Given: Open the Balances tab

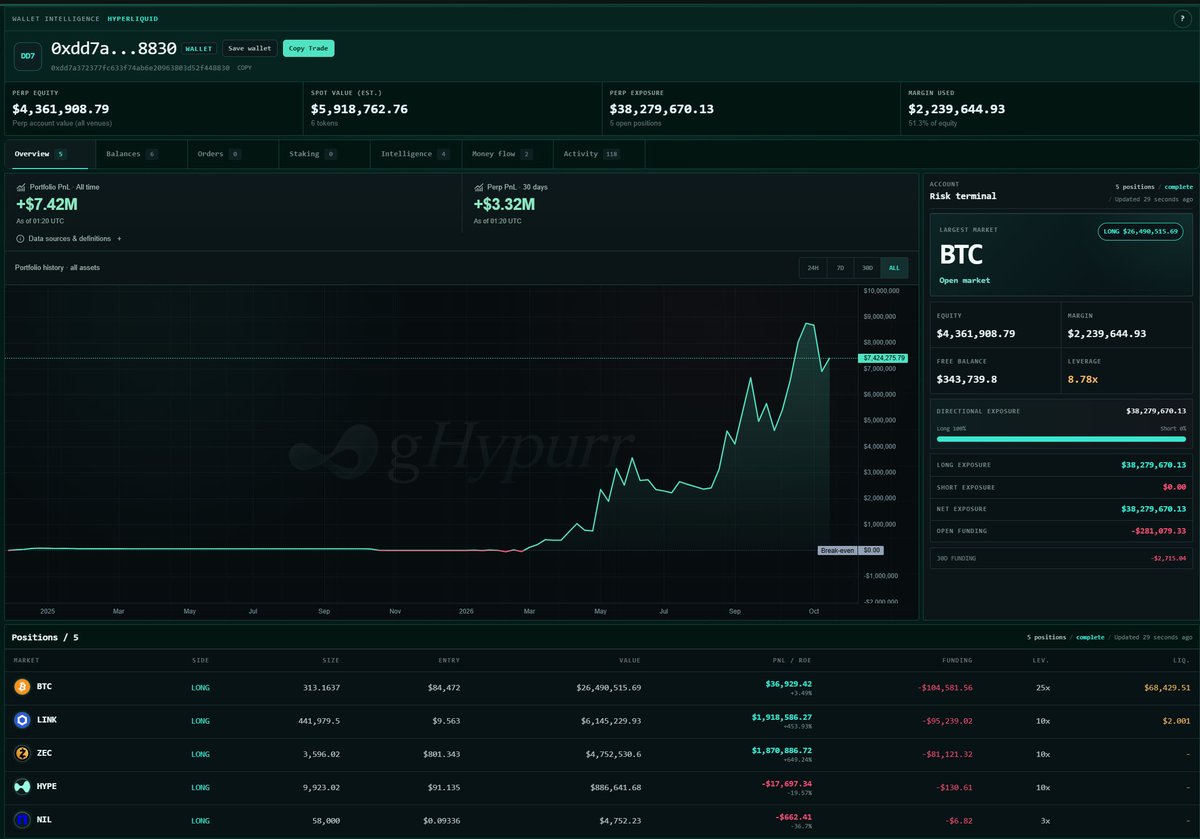Looking at the screenshot, I should (x=141, y=154).
